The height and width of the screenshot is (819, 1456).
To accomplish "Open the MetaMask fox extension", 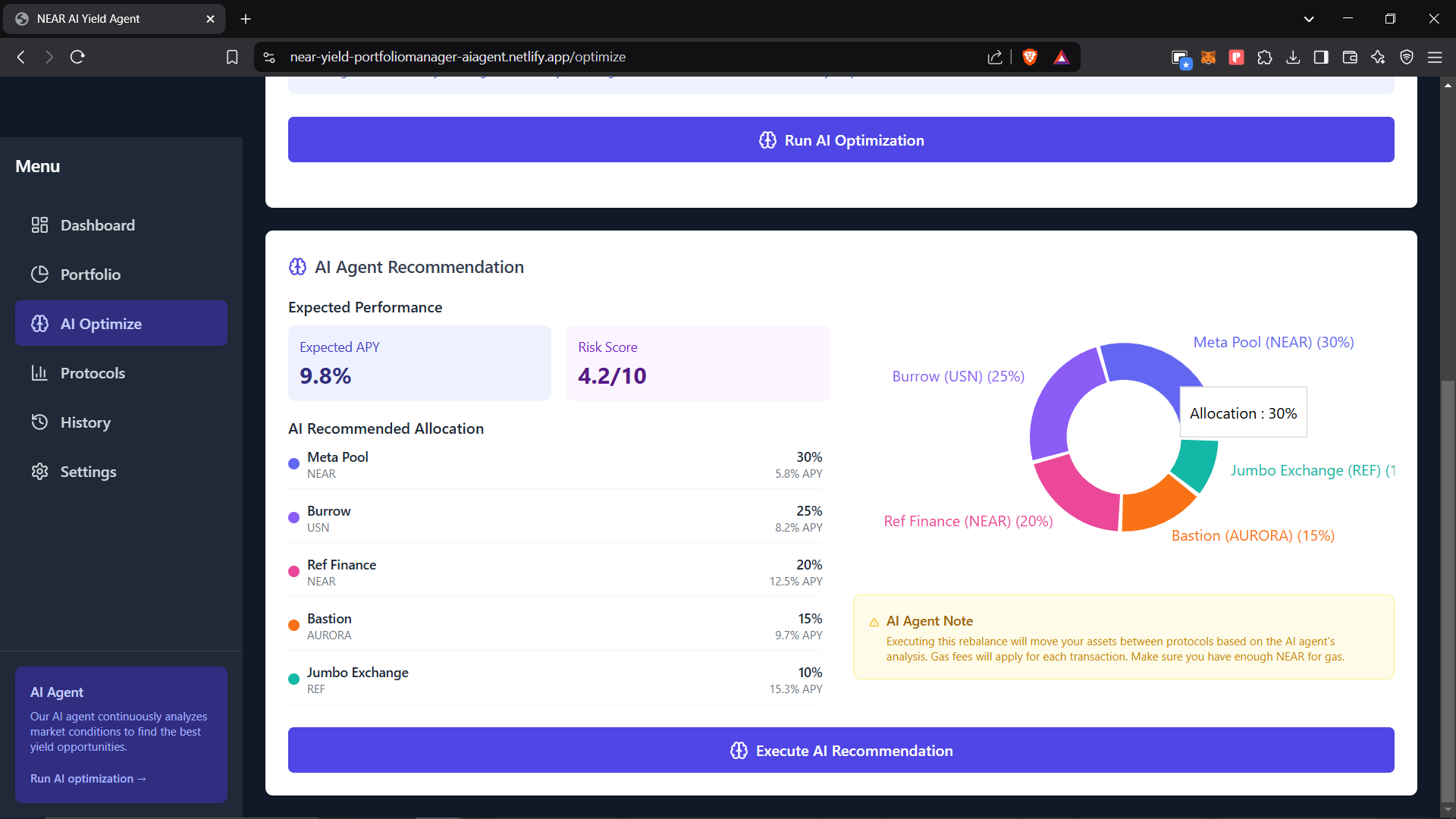I will click(x=1208, y=57).
